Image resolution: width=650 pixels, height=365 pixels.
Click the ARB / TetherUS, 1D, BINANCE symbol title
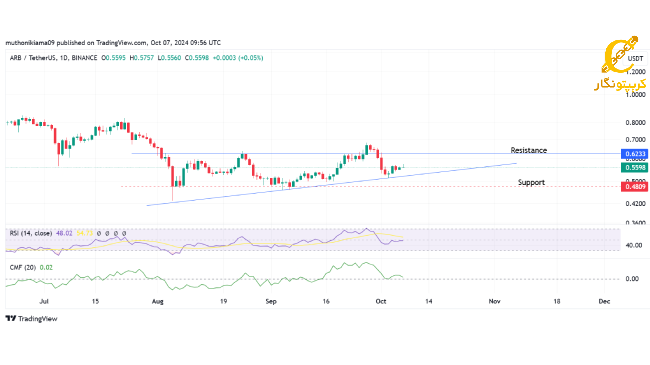pos(53,58)
